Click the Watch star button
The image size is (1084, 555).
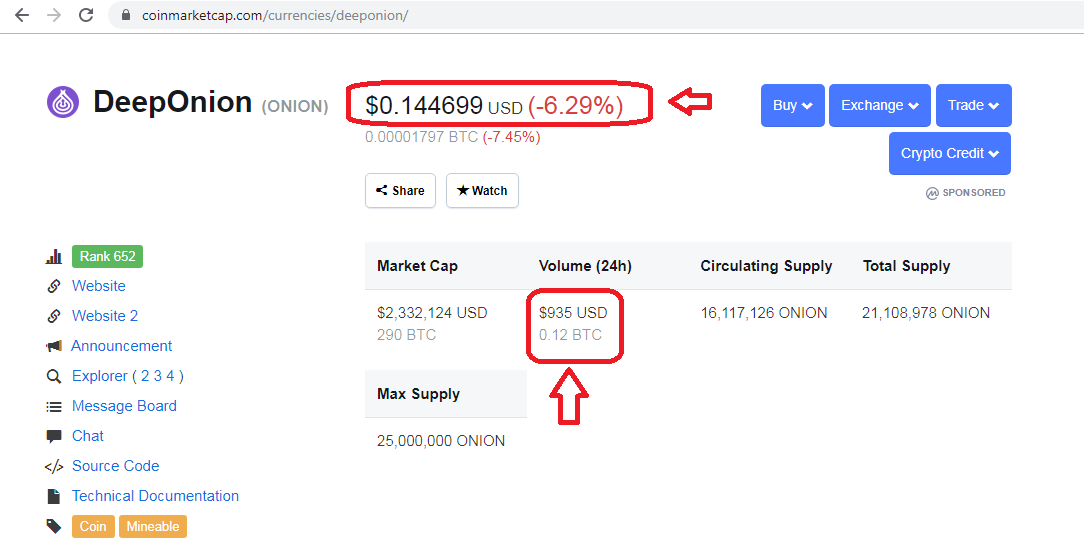(482, 191)
